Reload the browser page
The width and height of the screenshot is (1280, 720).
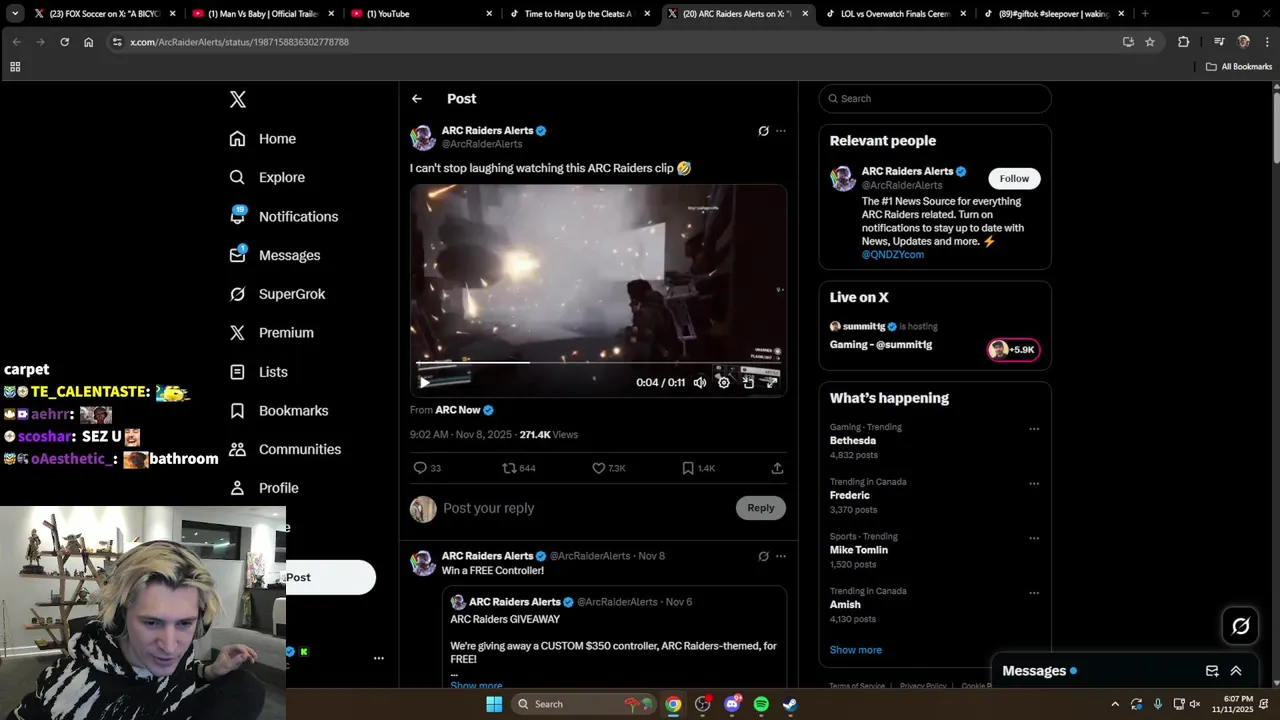64,42
